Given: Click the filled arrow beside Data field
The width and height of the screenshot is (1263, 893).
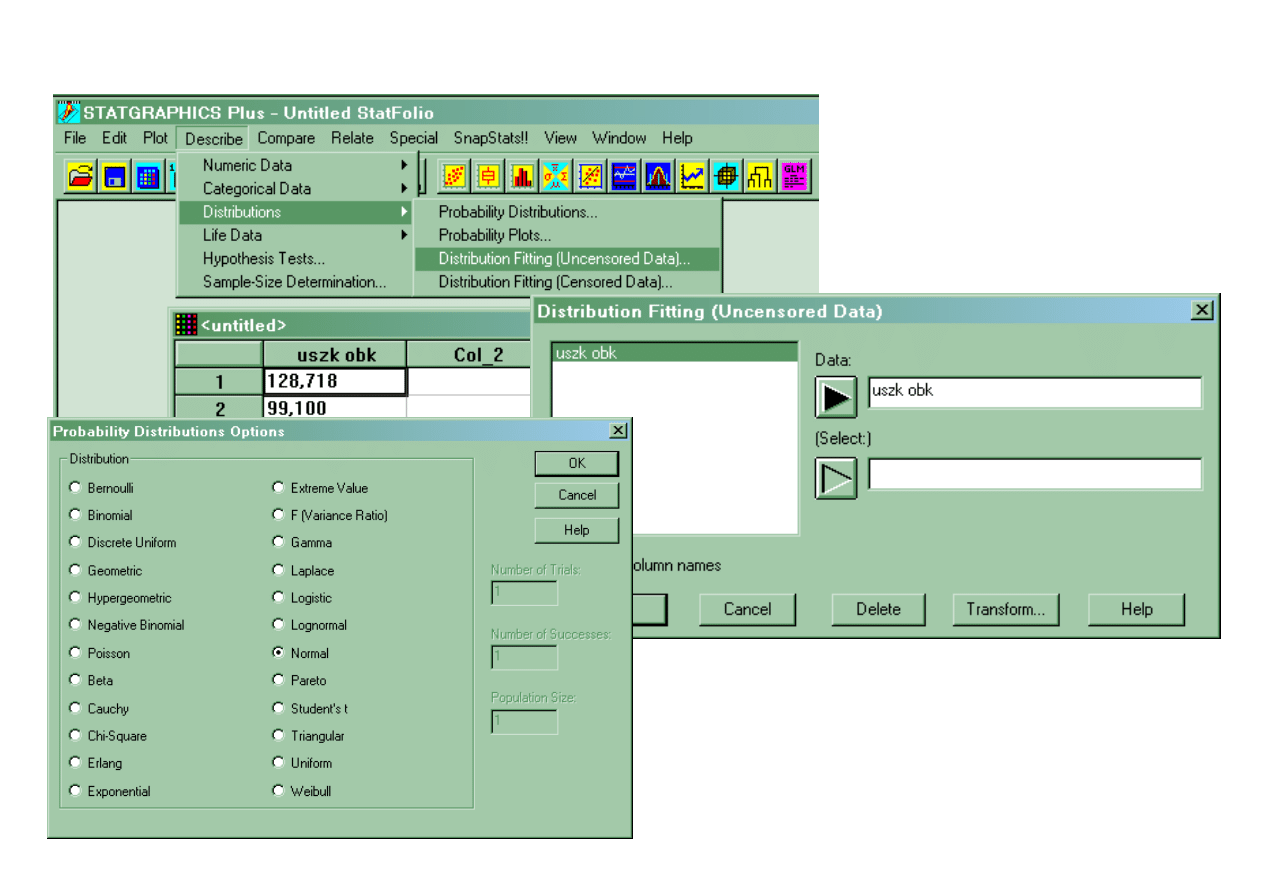Looking at the screenshot, I should point(836,397).
